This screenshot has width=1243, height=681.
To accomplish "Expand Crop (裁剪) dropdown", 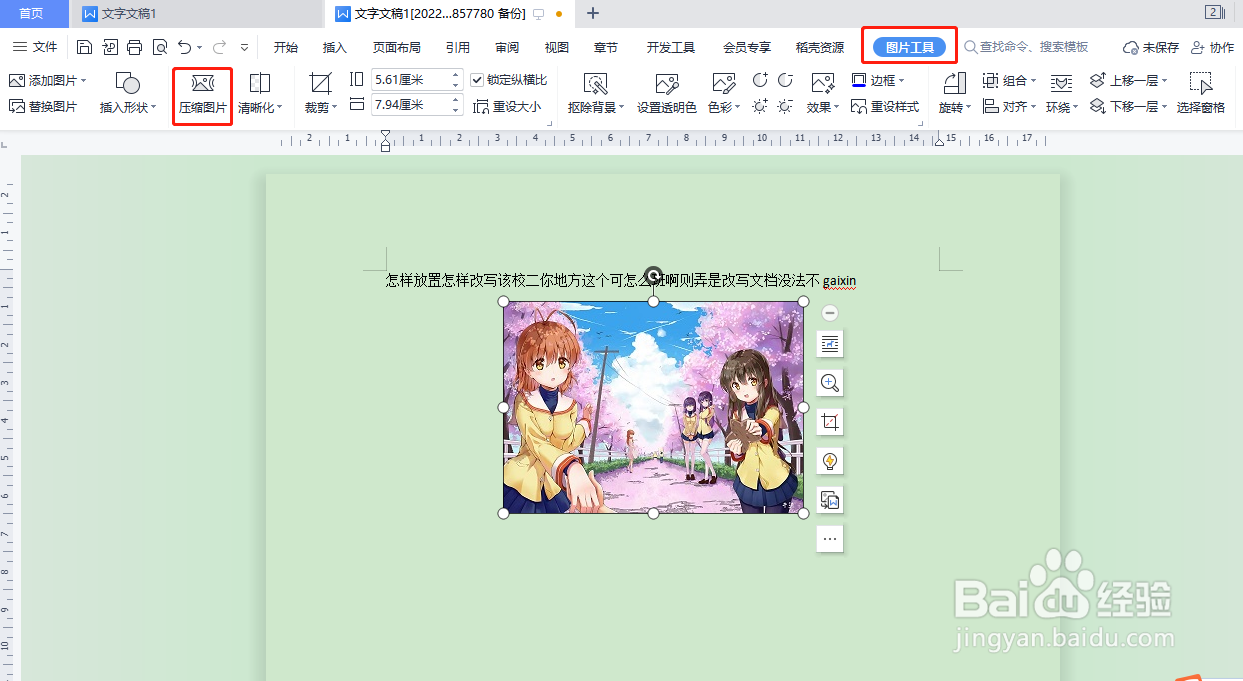I will point(335,107).
